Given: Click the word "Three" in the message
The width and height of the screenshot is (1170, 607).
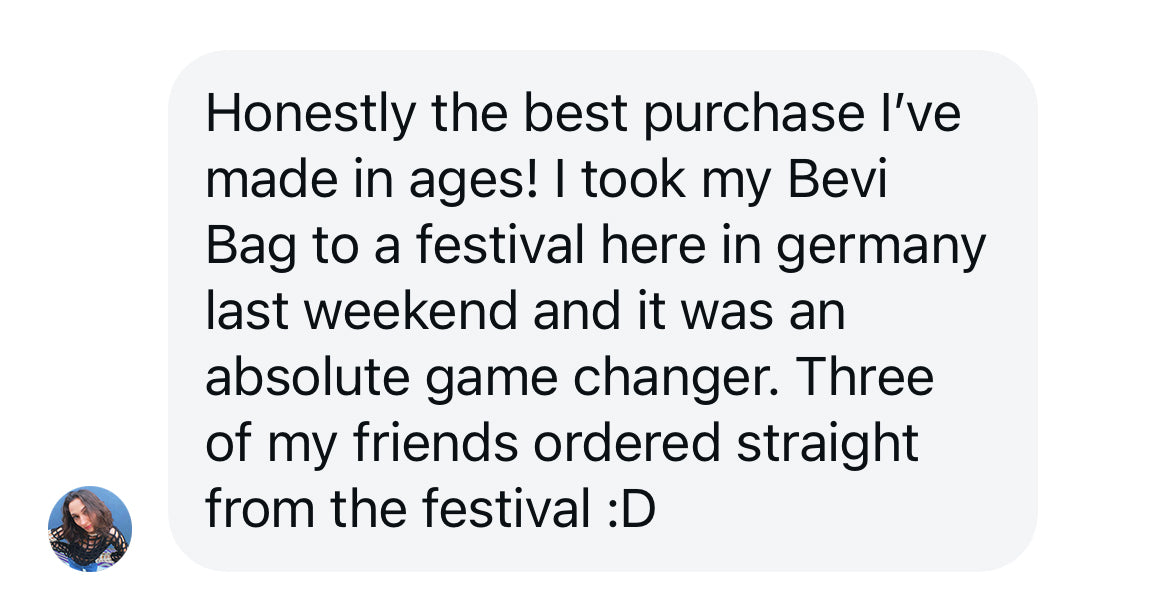Looking at the screenshot, I should (867, 378).
